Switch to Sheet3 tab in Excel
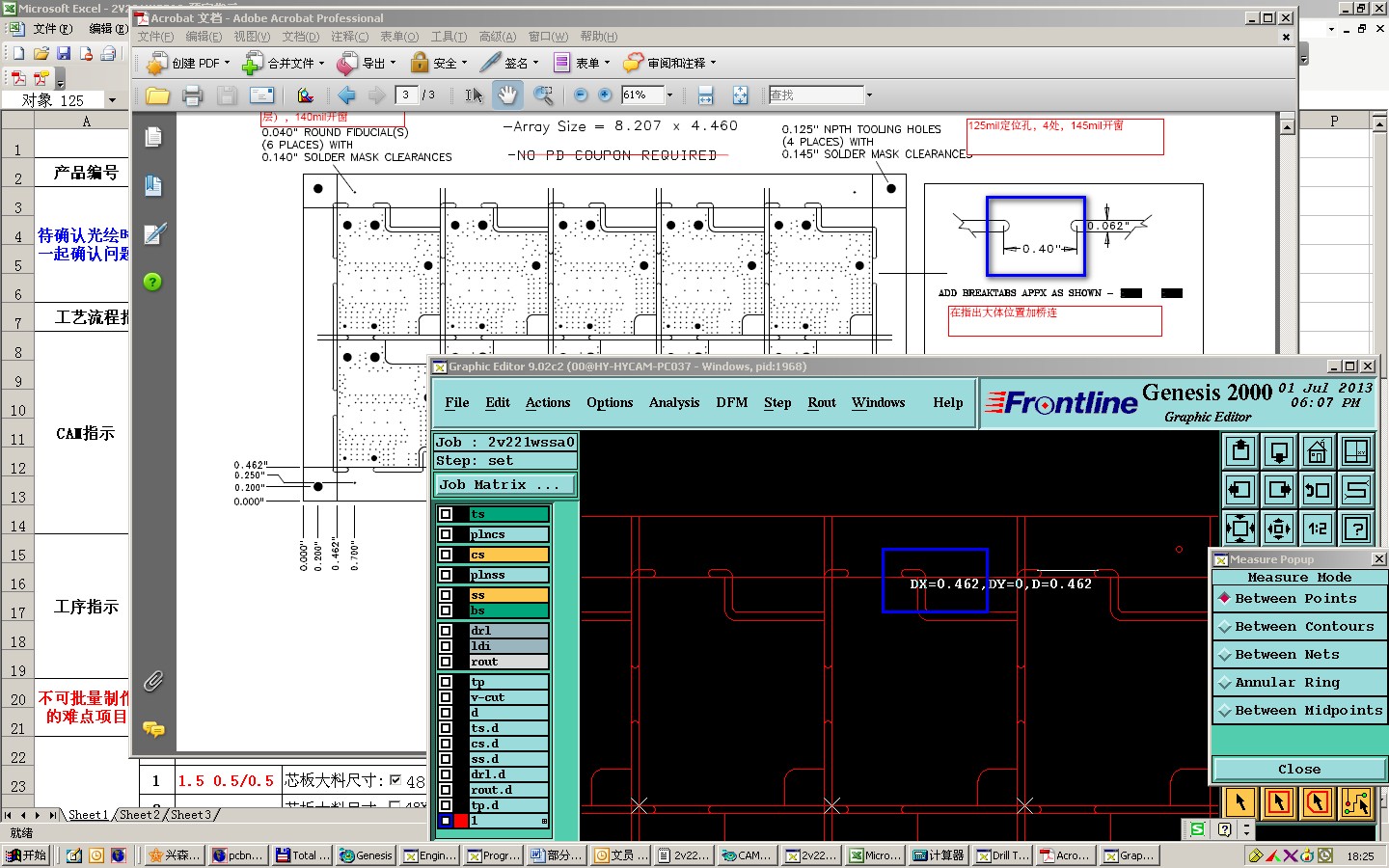Viewport: 1389px width, 868px height. point(190,815)
